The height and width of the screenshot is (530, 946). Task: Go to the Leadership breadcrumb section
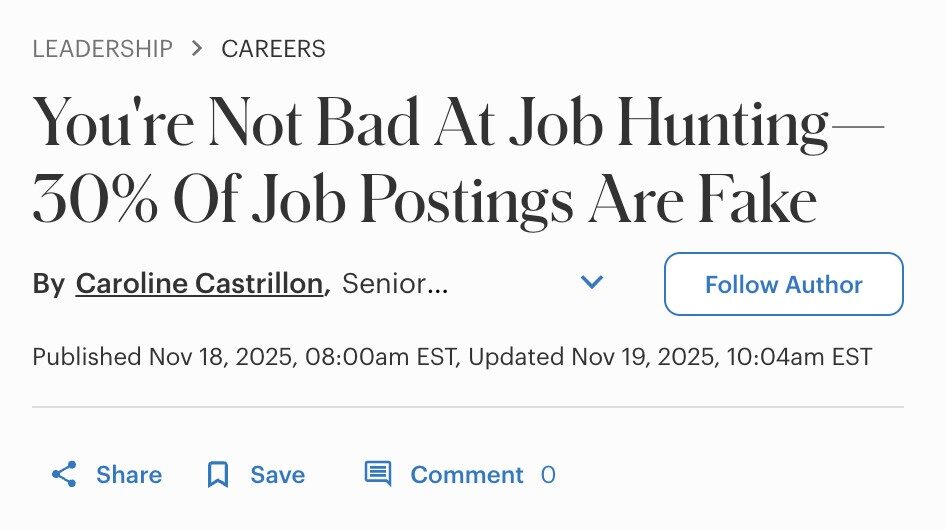pyautogui.click(x=102, y=48)
